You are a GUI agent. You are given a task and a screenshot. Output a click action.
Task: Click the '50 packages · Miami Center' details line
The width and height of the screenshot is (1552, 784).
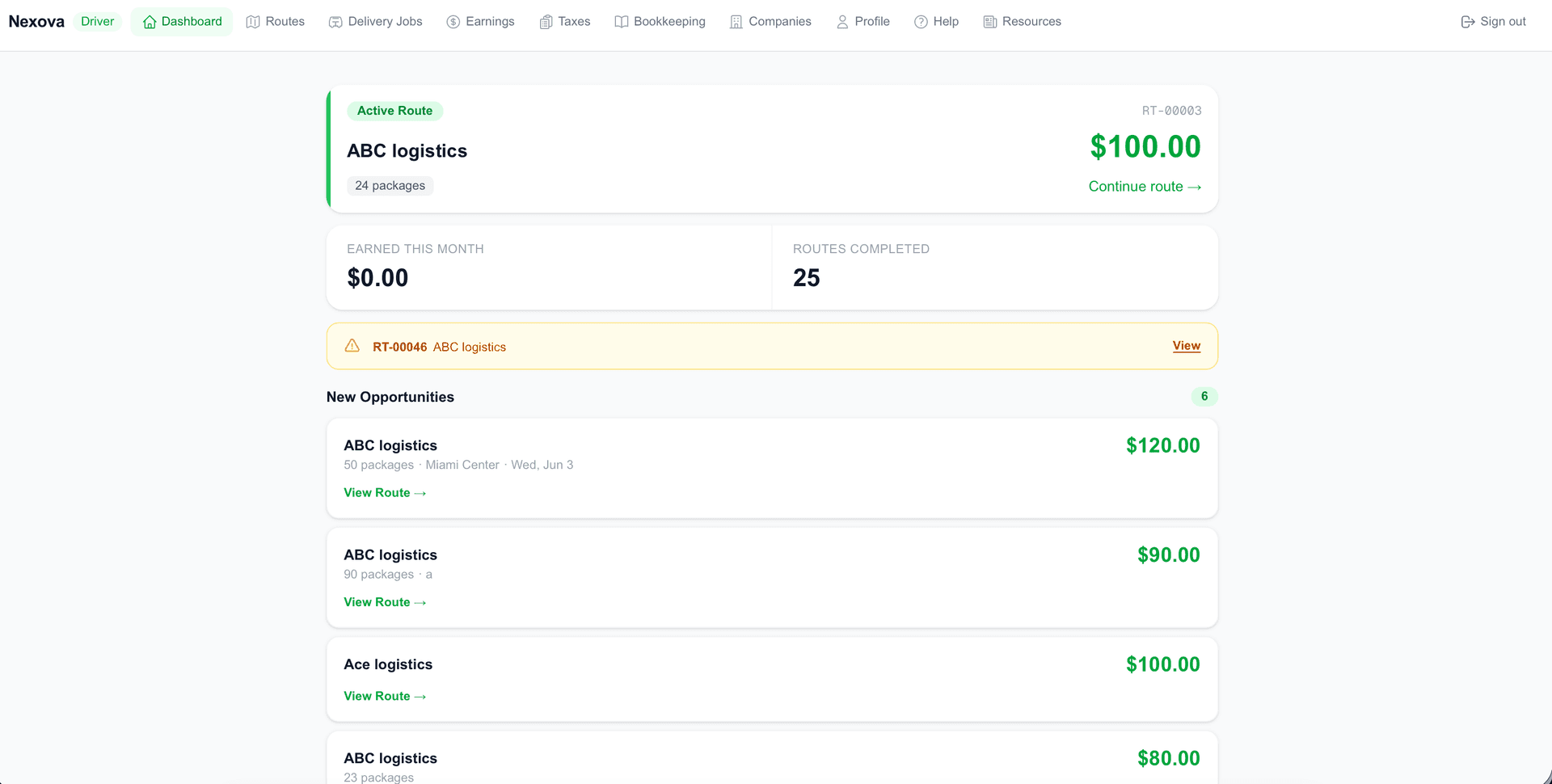(458, 465)
